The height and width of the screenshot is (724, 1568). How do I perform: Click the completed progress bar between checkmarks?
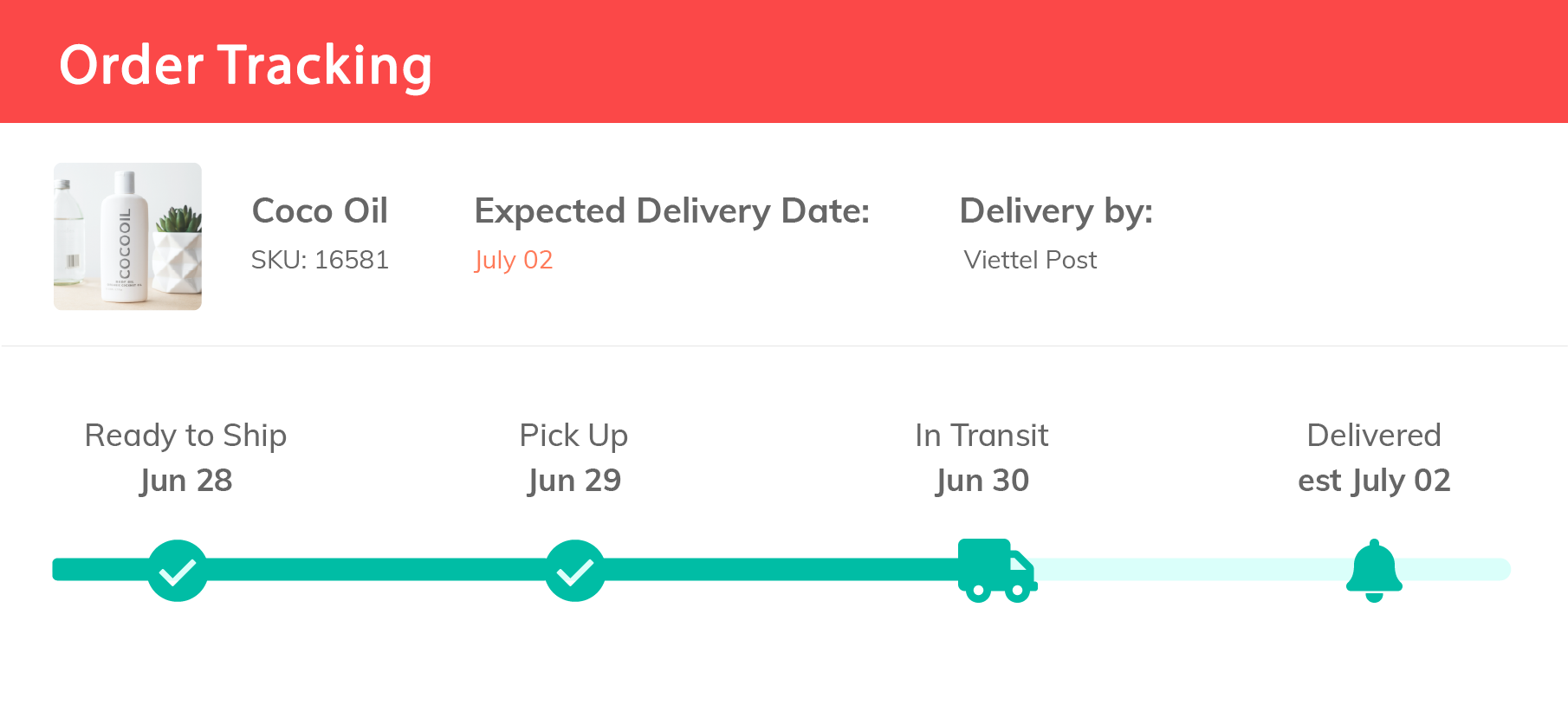tap(377, 570)
